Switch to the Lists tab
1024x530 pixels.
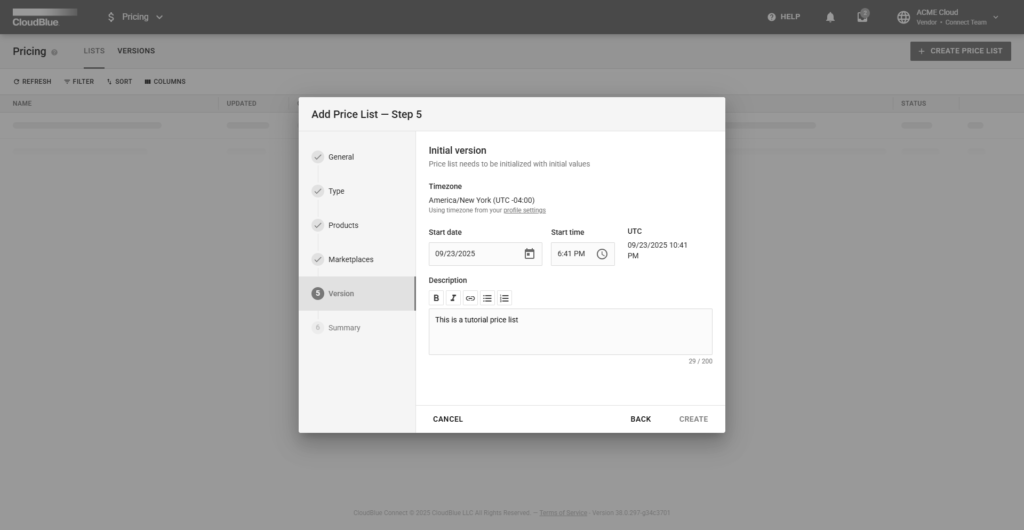(x=94, y=51)
